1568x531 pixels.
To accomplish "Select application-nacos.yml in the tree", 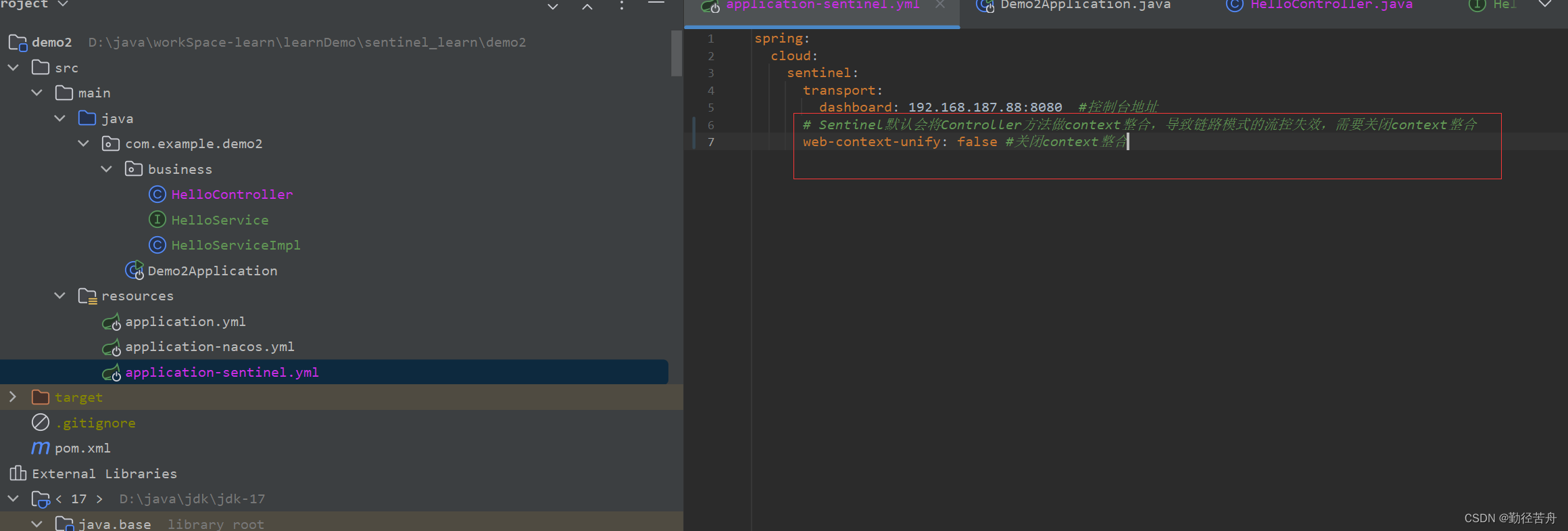I will tap(210, 347).
